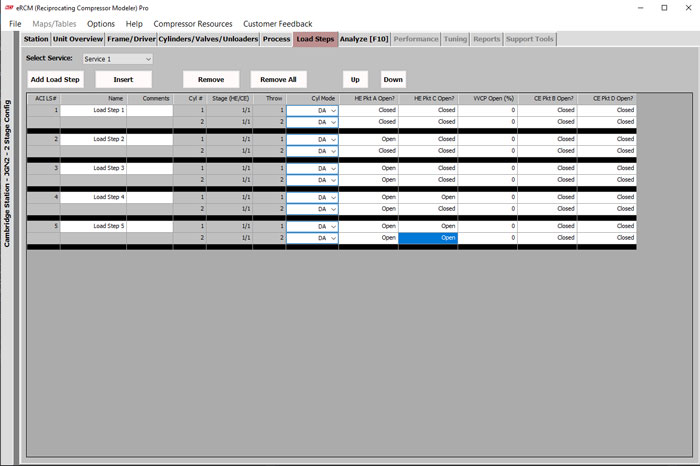
Task: Expand Cyl Mode dropdown for Load Step 5 cylinder 2
Action: [x=312, y=238]
